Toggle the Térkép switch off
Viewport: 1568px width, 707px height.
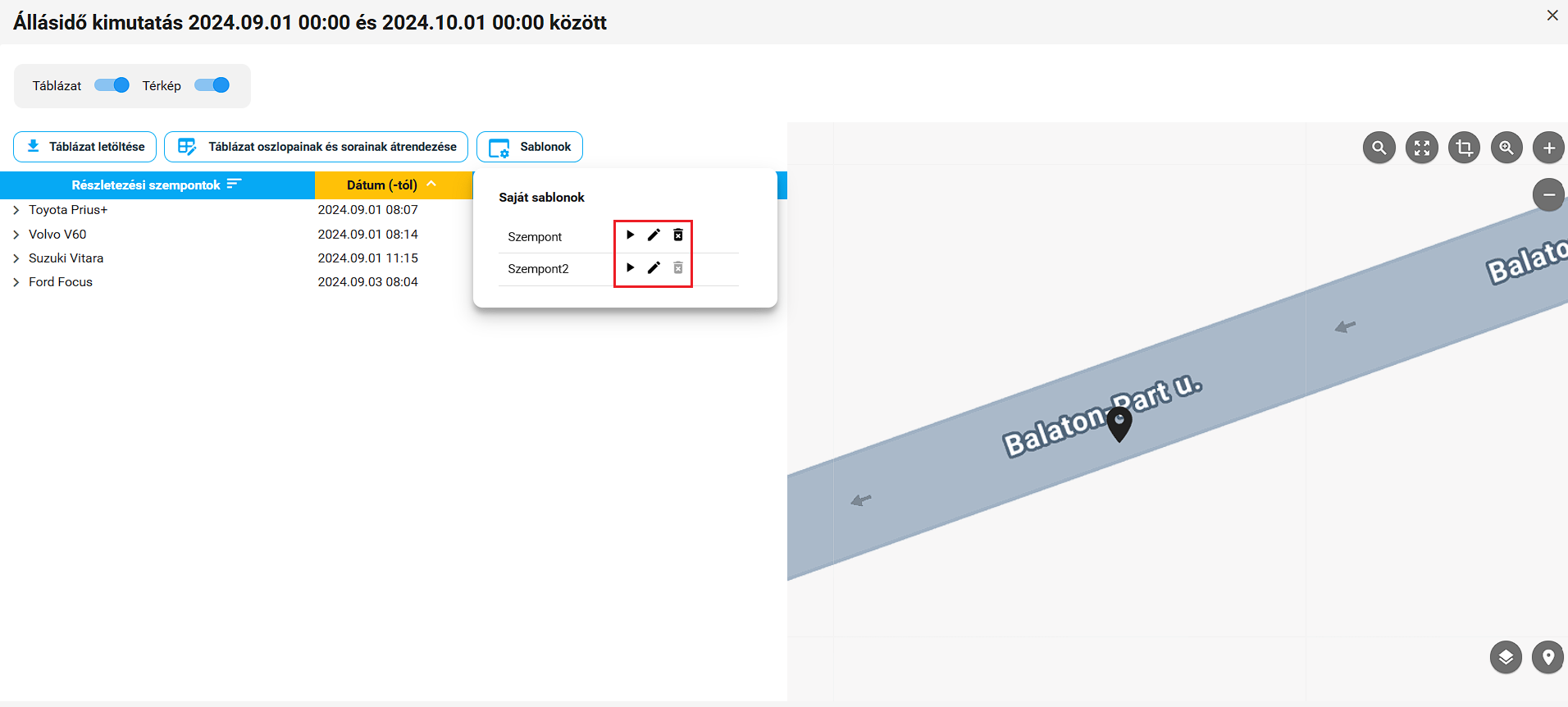click(212, 85)
